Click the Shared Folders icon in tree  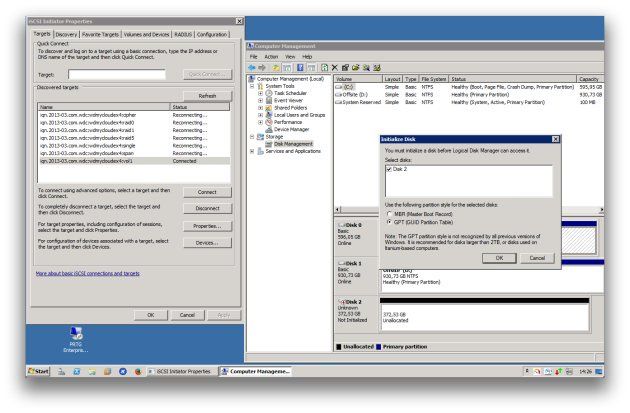(x=269, y=108)
